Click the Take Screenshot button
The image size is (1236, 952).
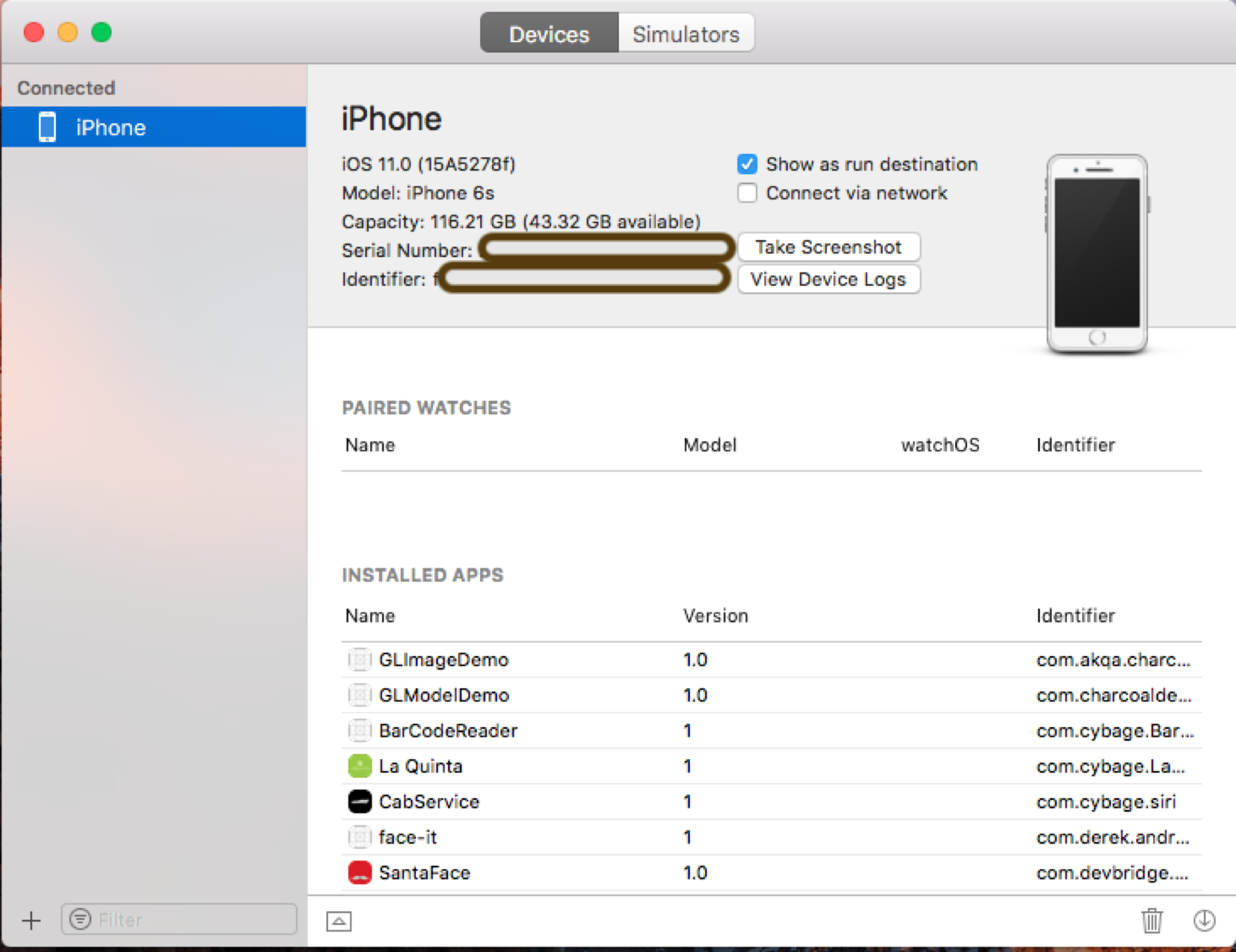[828, 247]
